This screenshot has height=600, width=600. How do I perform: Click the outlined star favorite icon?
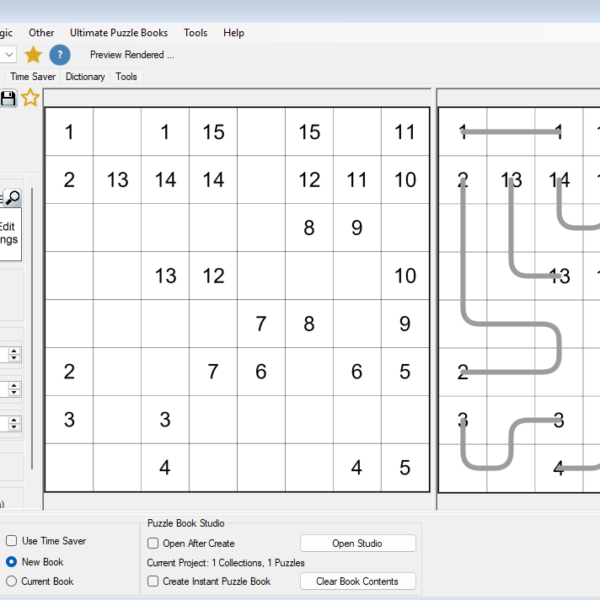coord(30,98)
